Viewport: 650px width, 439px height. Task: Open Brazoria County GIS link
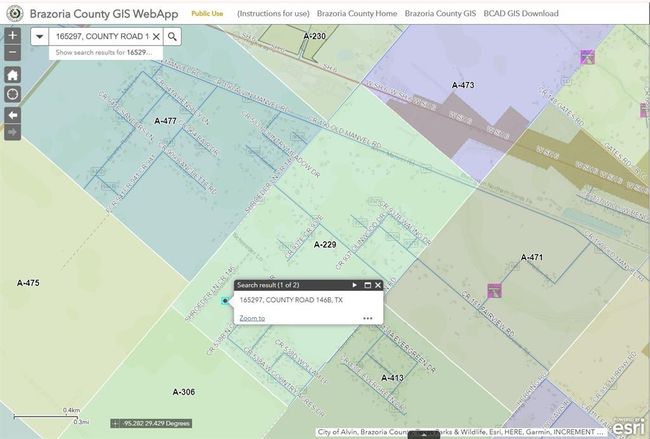pos(441,14)
